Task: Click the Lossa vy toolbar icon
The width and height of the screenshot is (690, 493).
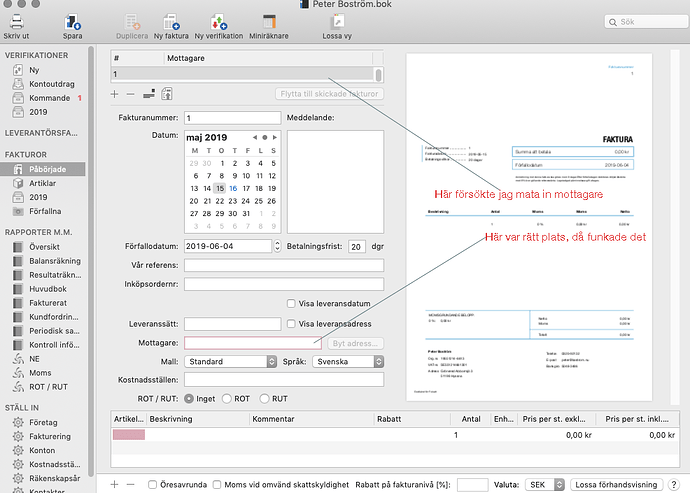Action: [x=337, y=22]
